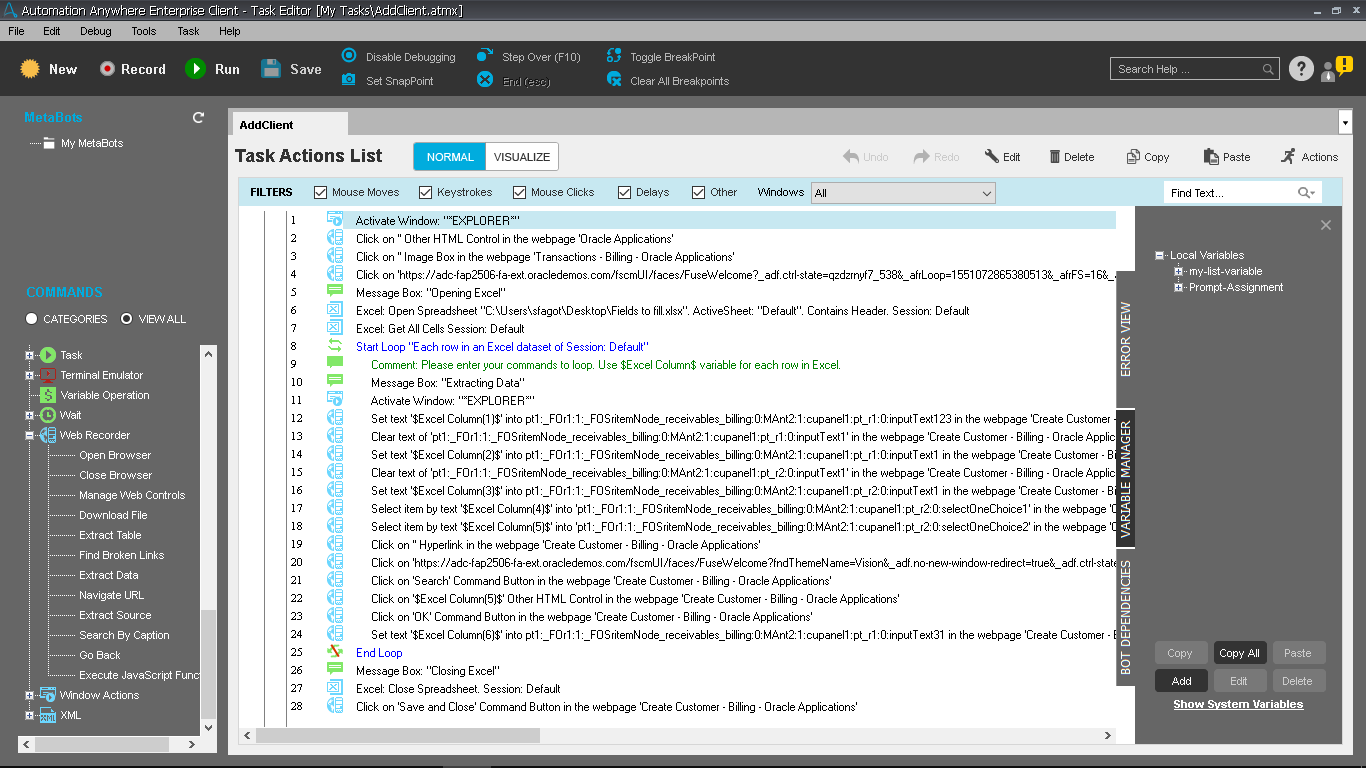Run the task with the green Run icon
The height and width of the screenshot is (768, 1366).
[195, 69]
